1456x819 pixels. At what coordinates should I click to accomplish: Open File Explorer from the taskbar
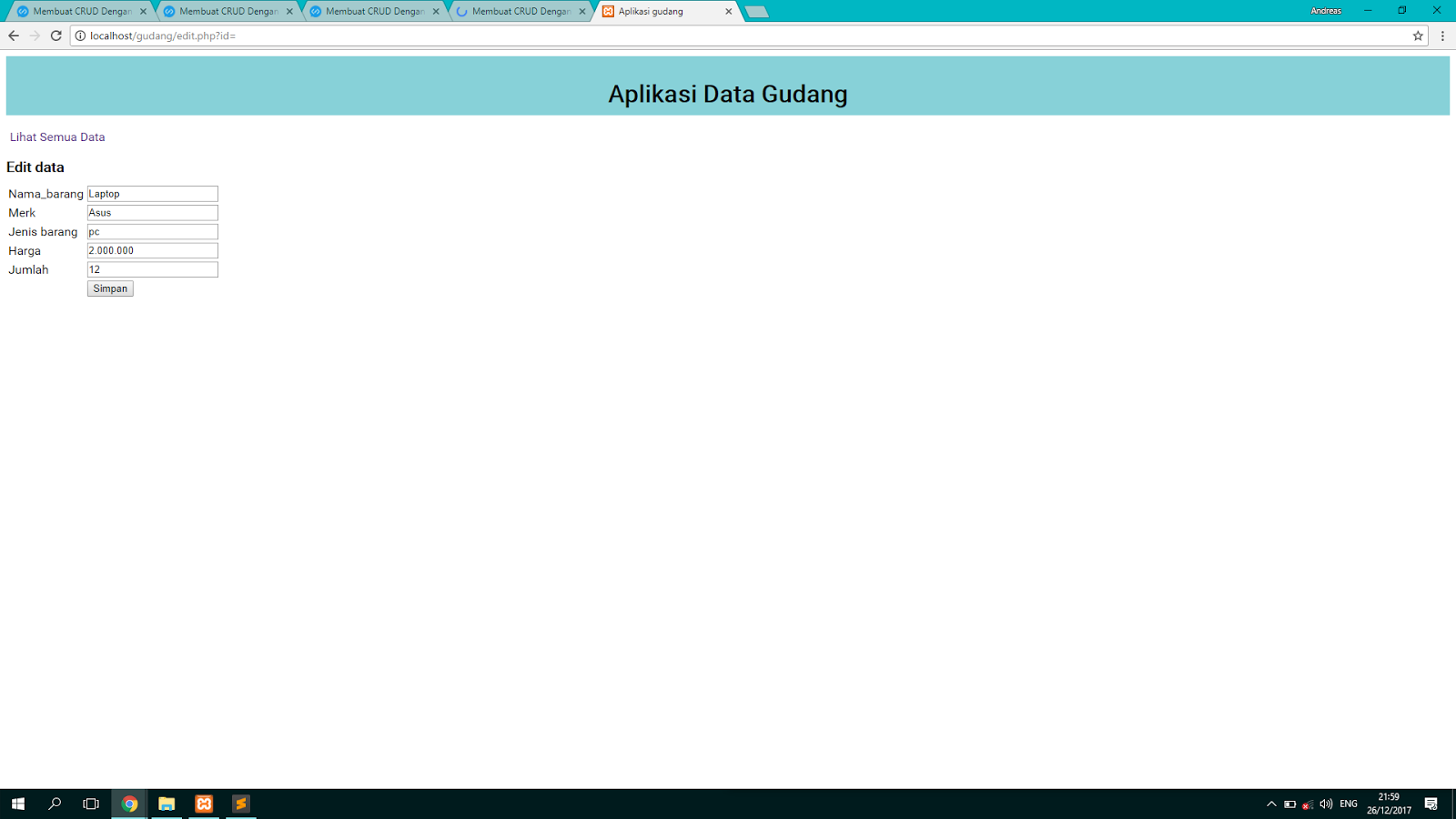click(167, 804)
